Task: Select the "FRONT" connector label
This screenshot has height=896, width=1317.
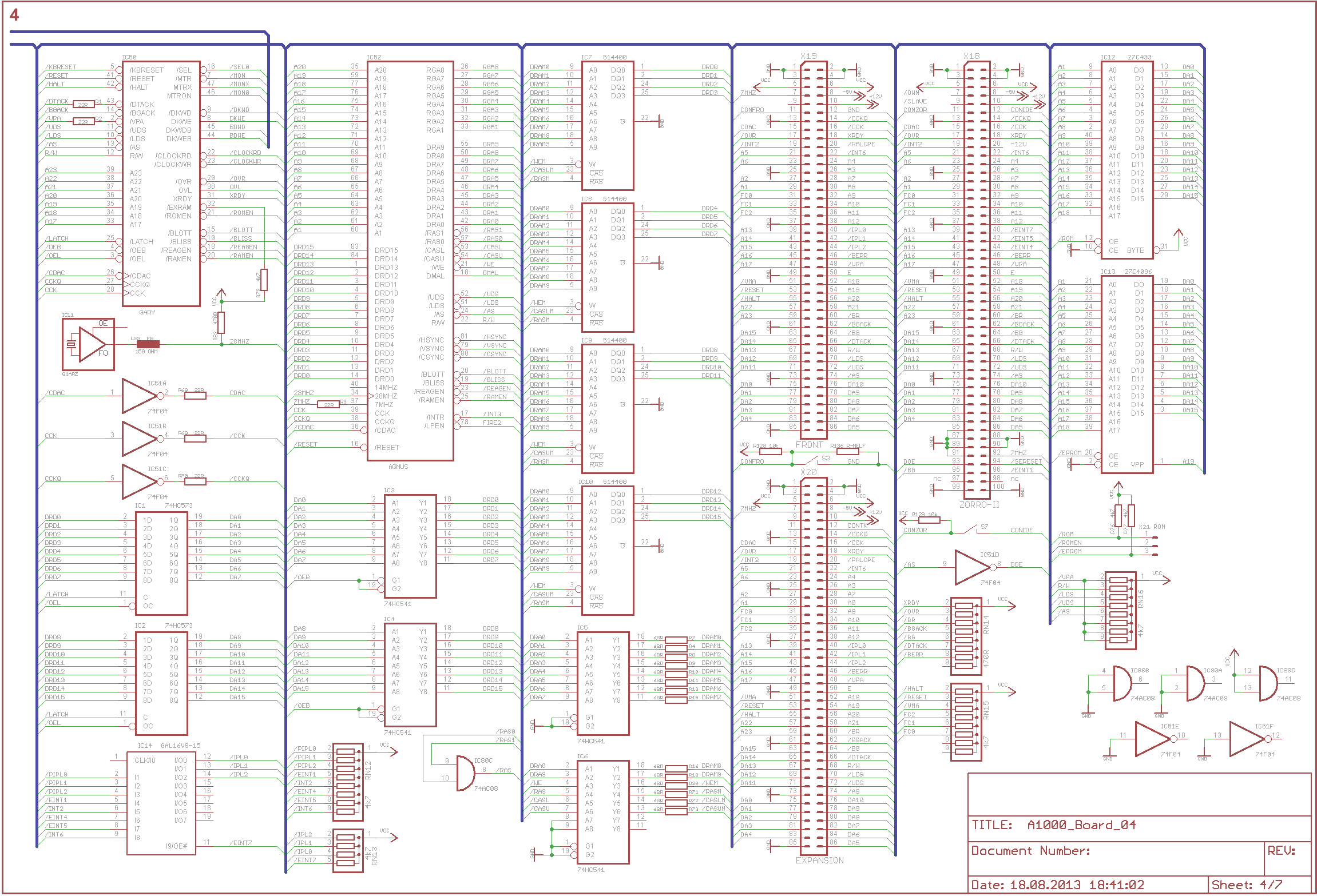Action: [x=809, y=445]
